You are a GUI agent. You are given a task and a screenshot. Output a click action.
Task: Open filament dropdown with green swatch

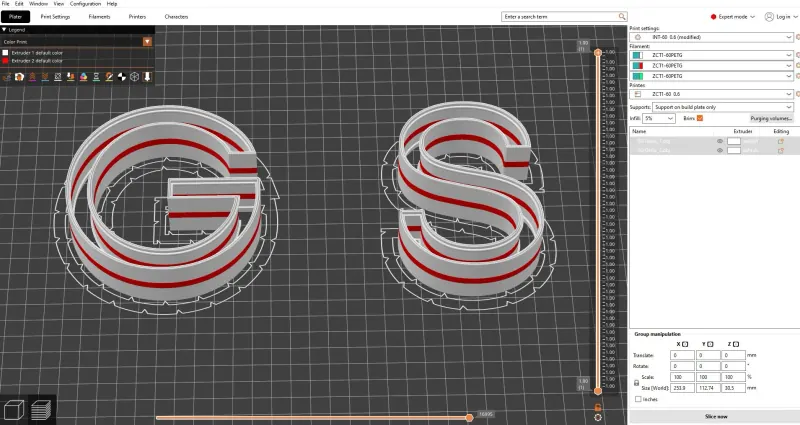click(712, 76)
